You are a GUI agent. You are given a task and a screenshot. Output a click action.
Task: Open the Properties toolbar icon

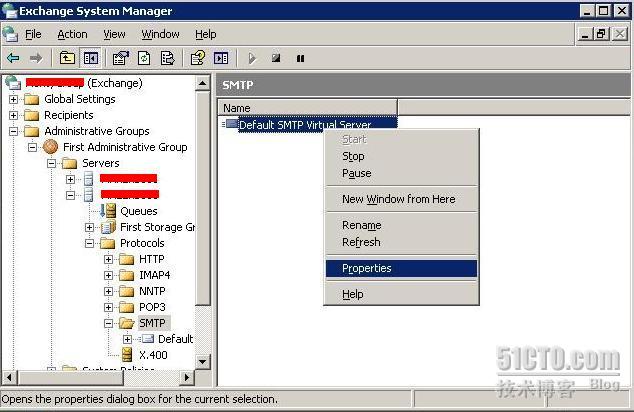click(120, 58)
